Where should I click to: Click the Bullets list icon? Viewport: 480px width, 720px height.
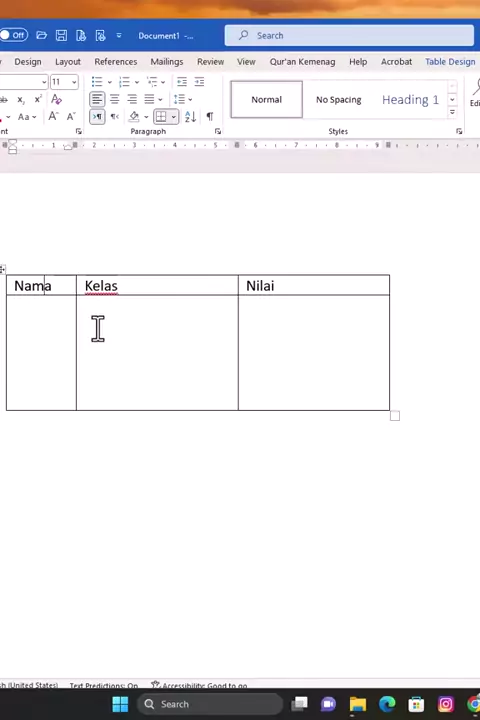click(x=97, y=82)
